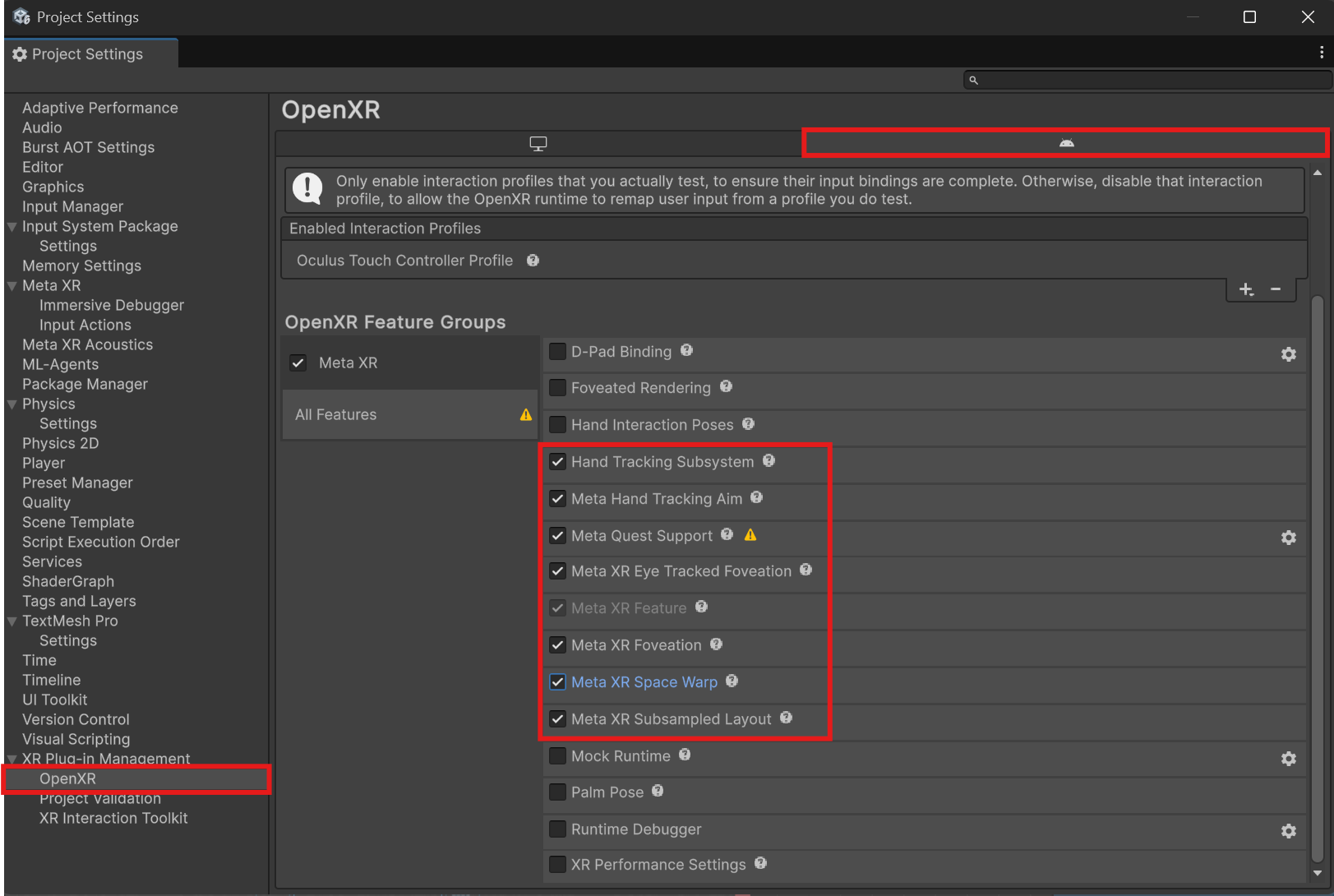
Task: Open help icon for D-Pad Binding
Action: (x=686, y=350)
